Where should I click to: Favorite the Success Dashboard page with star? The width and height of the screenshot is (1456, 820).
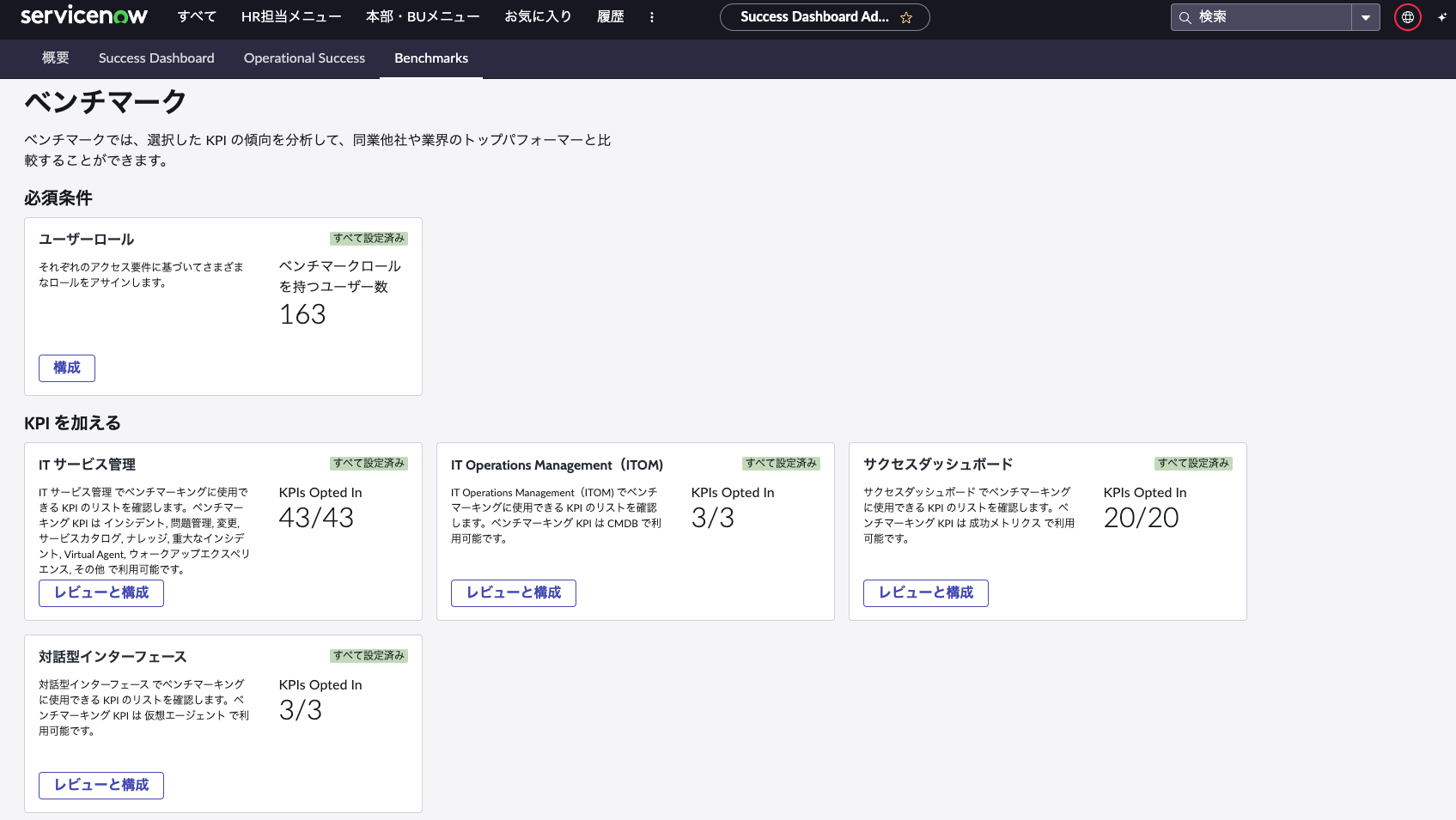coord(906,17)
